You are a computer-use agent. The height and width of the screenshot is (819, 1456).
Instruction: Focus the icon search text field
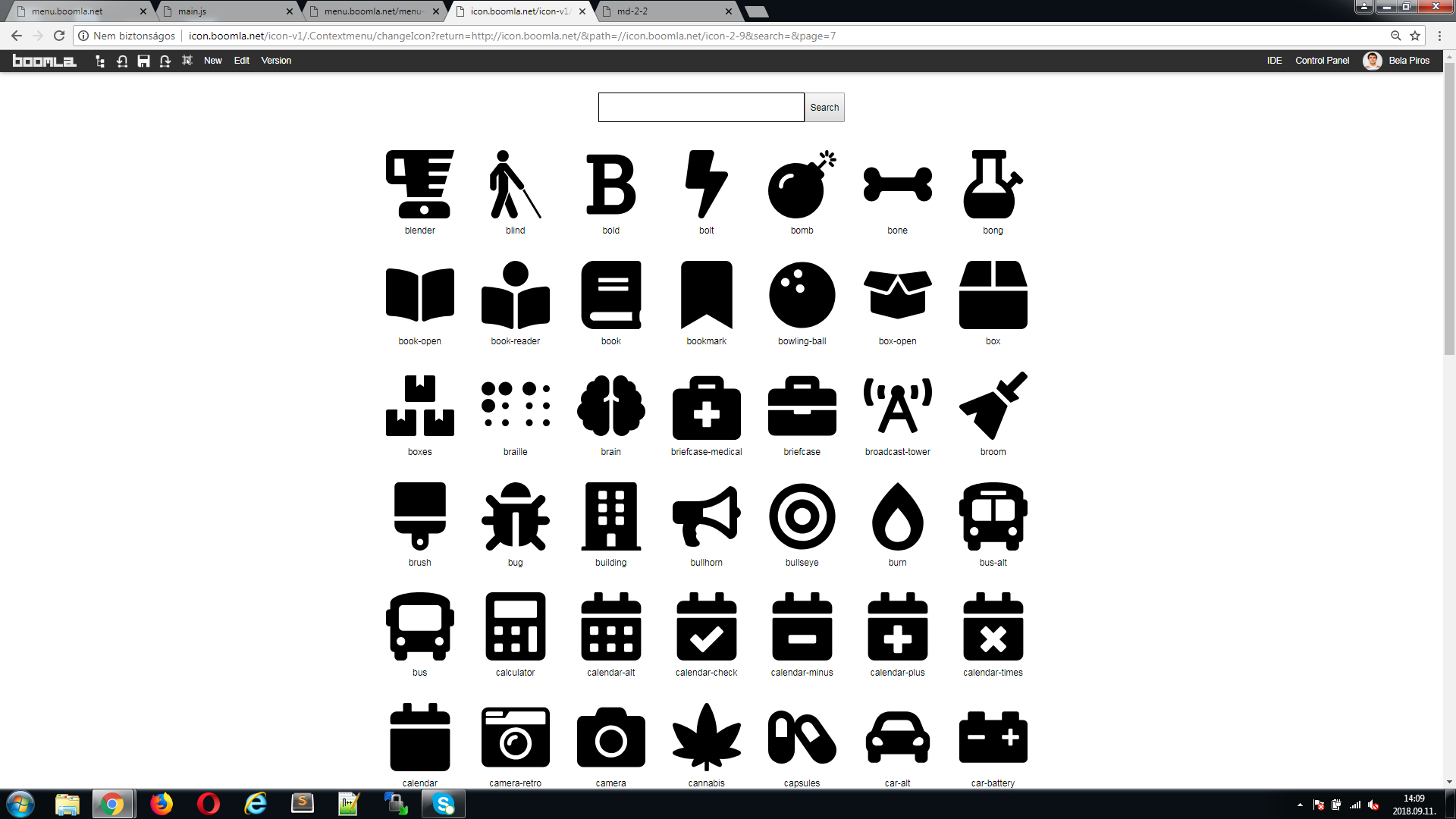[701, 107]
